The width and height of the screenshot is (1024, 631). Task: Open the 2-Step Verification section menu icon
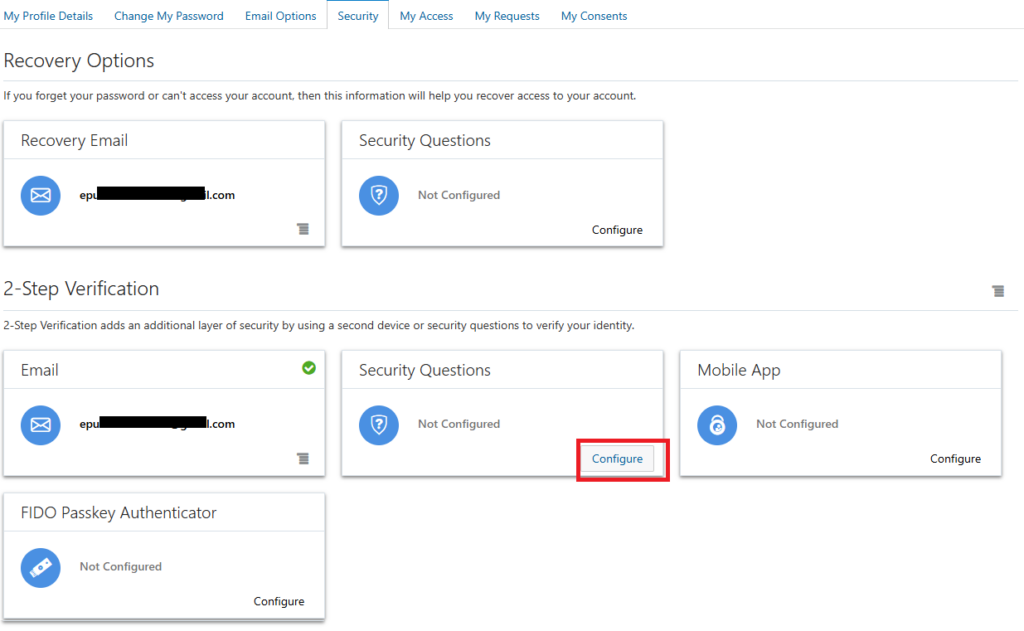pos(998,291)
